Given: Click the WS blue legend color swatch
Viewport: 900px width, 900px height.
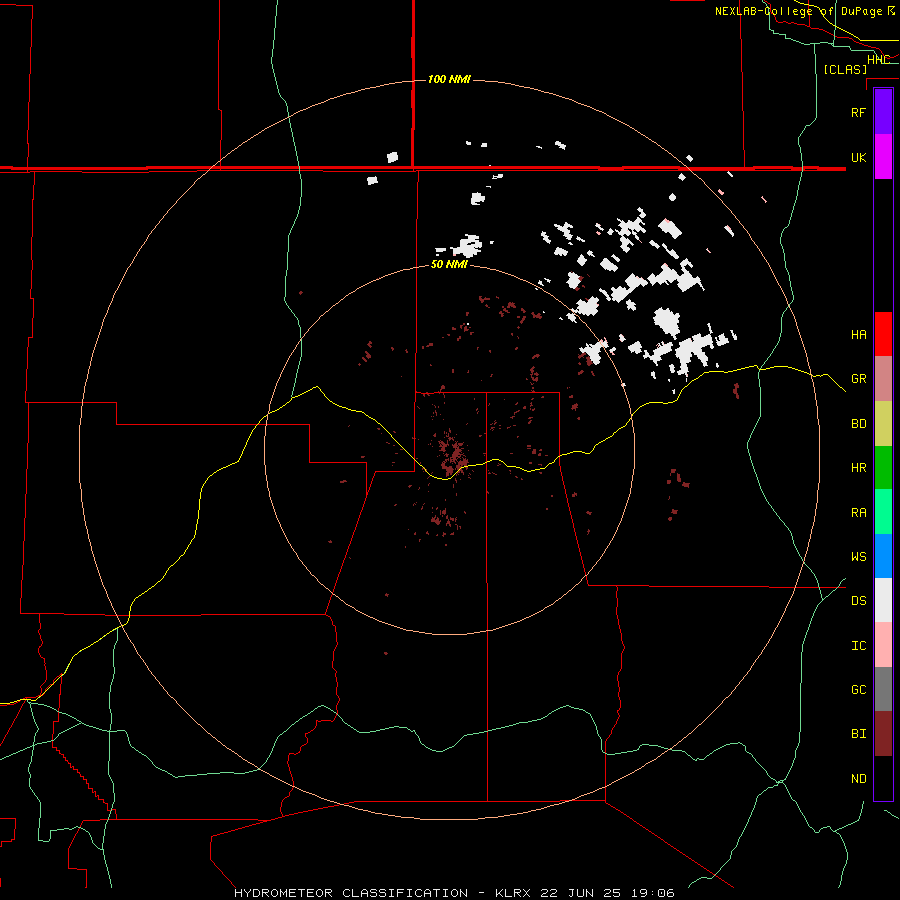Looking at the screenshot, I should [x=883, y=556].
